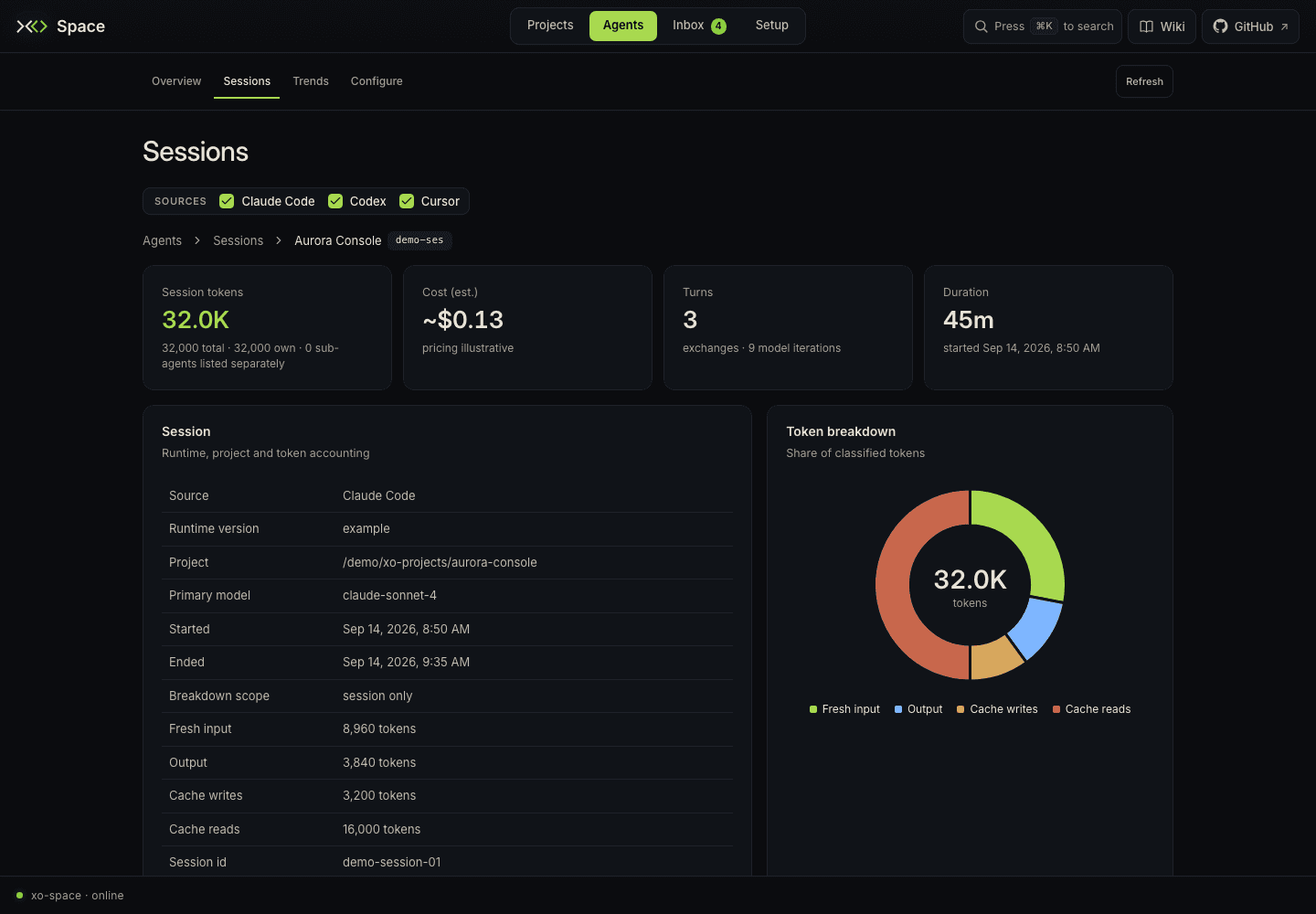The height and width of the screenshot is (914, 1316).
Task: Click the ~$0.13 cost value
Action: coord(462,320)
